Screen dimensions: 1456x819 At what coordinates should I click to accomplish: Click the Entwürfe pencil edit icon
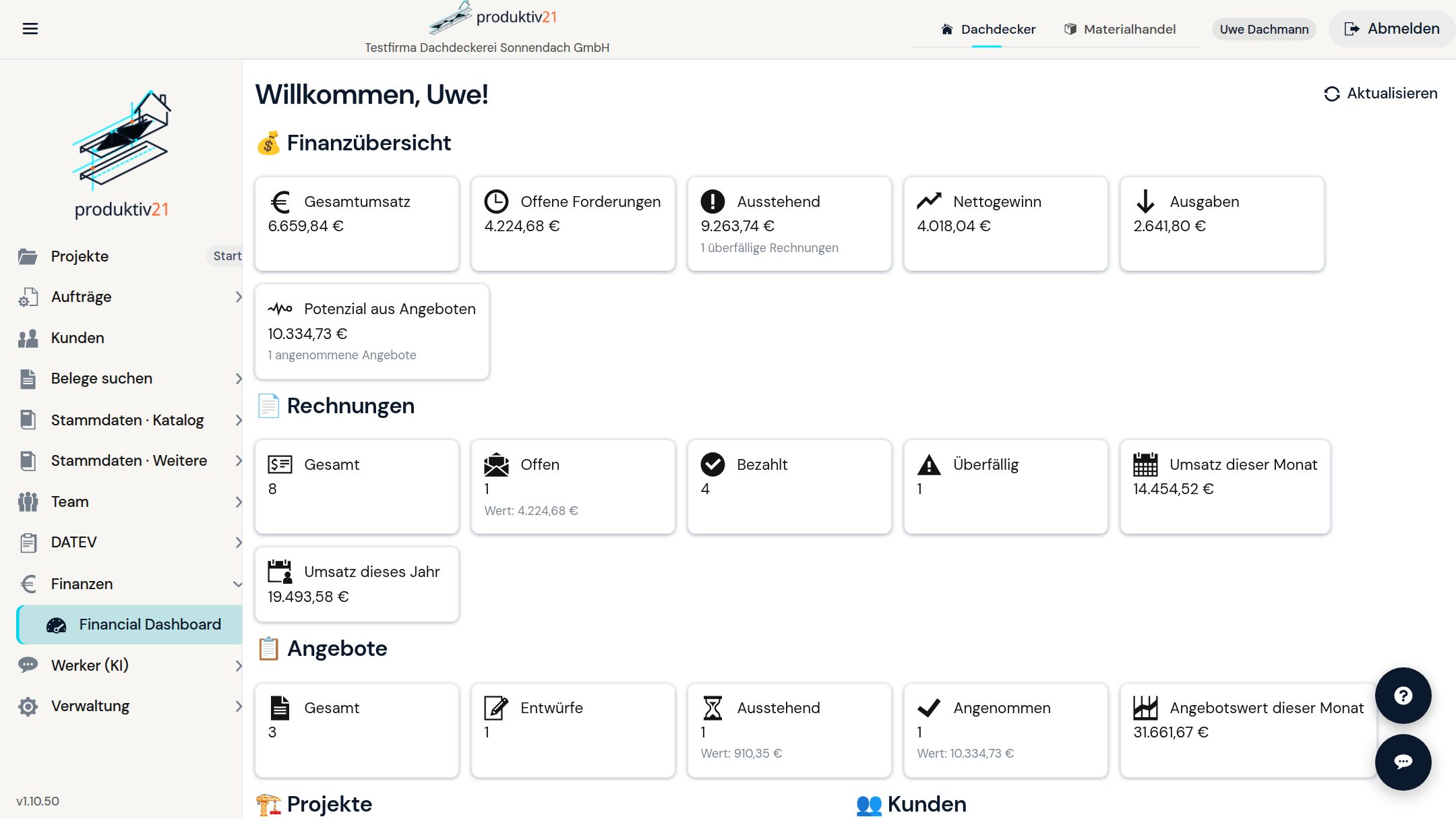pyautogui.click(x=496, y=708)
